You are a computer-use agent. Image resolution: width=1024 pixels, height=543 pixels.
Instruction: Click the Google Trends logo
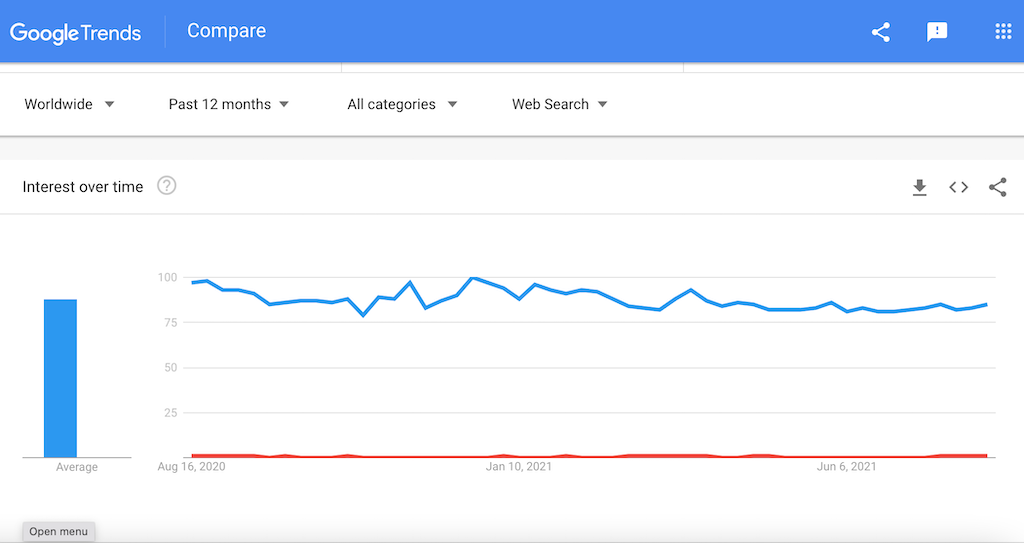coord(76,32)
